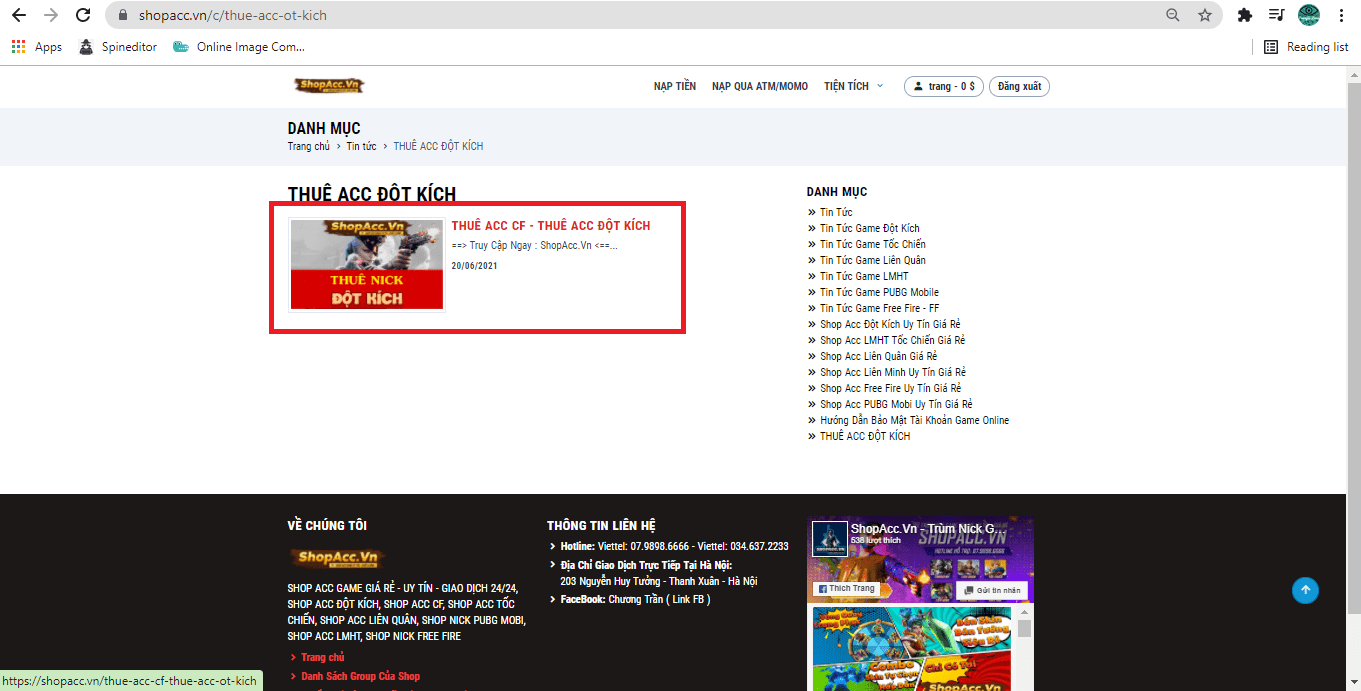Click the ShopAcc.Vn header logo
The height and width of the screenshot is (691, 1361).
[x=329, y=86]
